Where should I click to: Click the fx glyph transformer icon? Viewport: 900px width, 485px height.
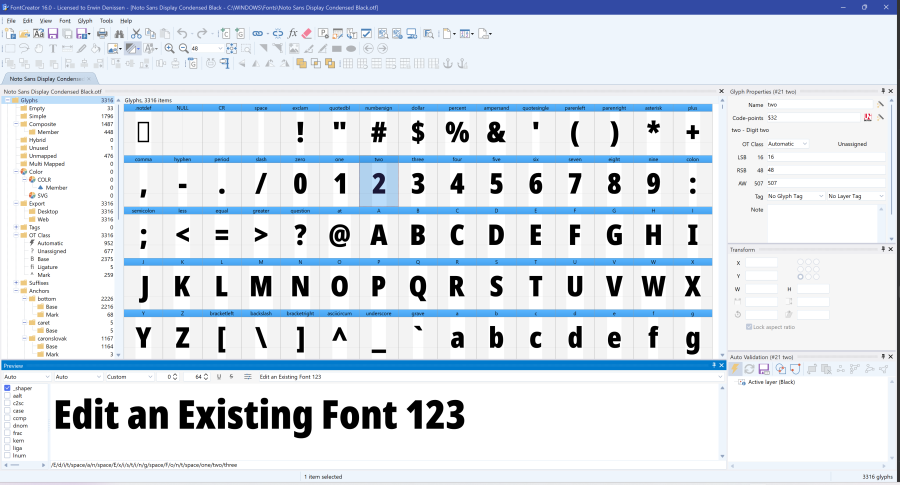(292, 34)
